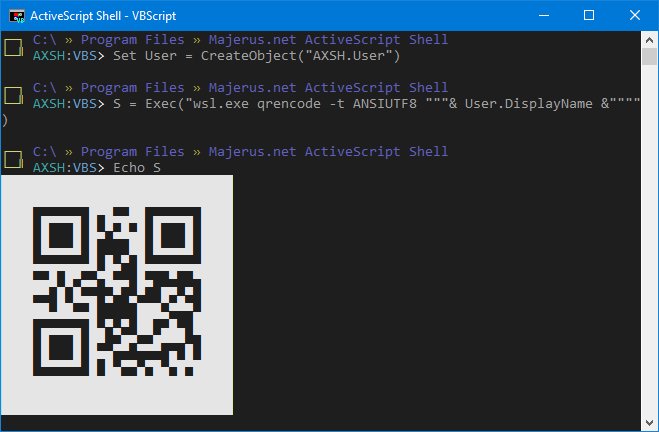Click the vertical scrollbar thumb
Viewport: 659px width, 432px height.
click(x=649, y=56)
